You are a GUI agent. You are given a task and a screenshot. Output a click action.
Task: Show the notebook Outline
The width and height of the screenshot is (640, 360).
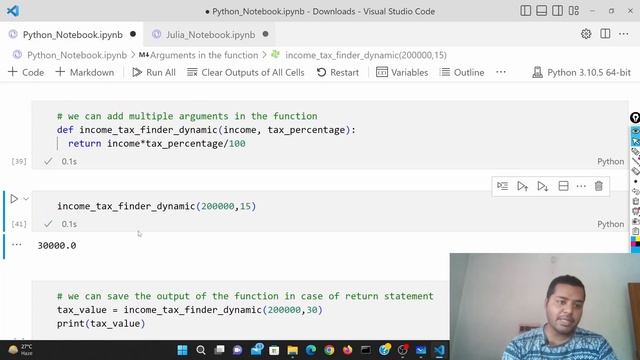tap(462, 72)
